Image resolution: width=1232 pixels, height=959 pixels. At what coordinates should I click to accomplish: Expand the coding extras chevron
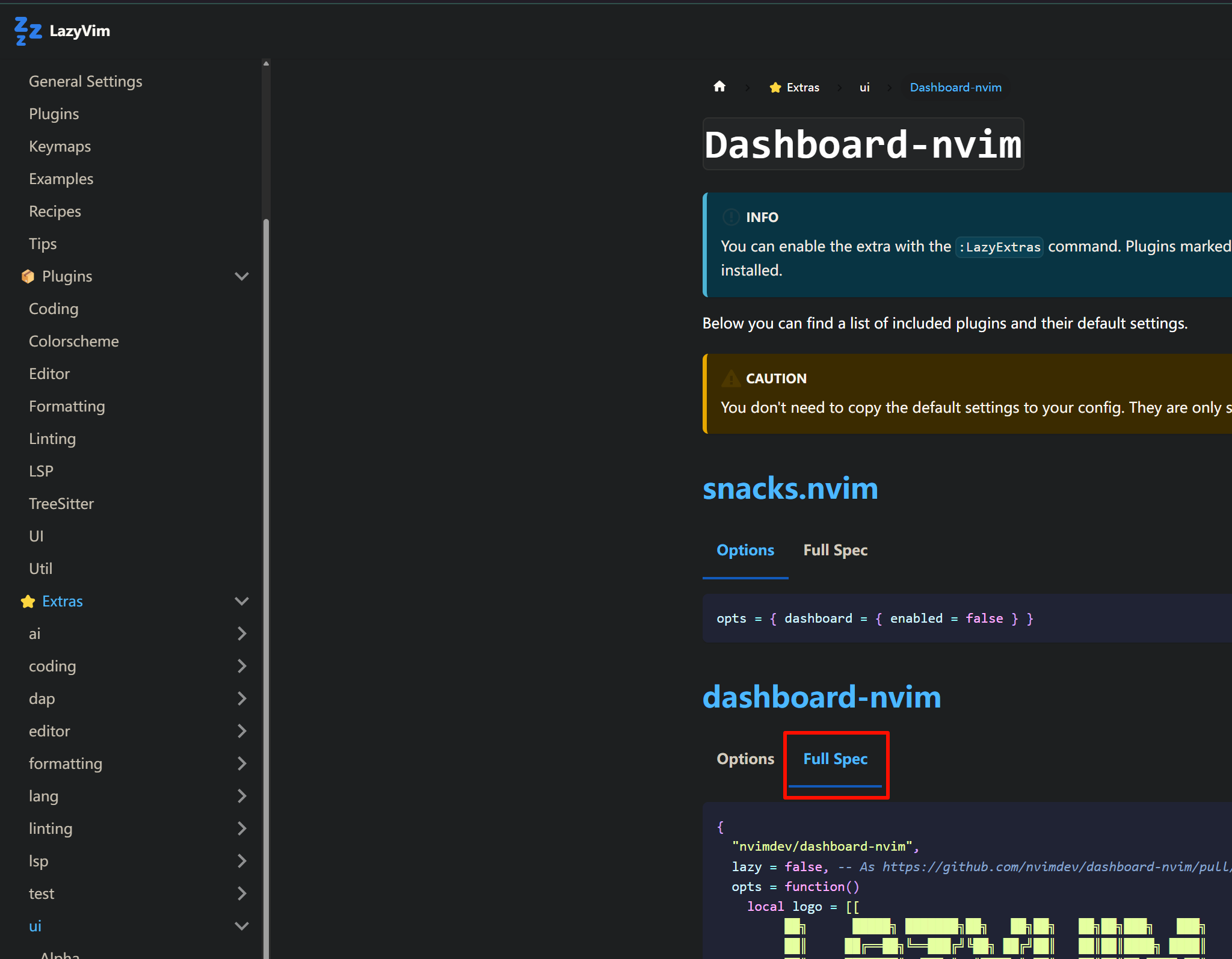click(x=242, y=666)
